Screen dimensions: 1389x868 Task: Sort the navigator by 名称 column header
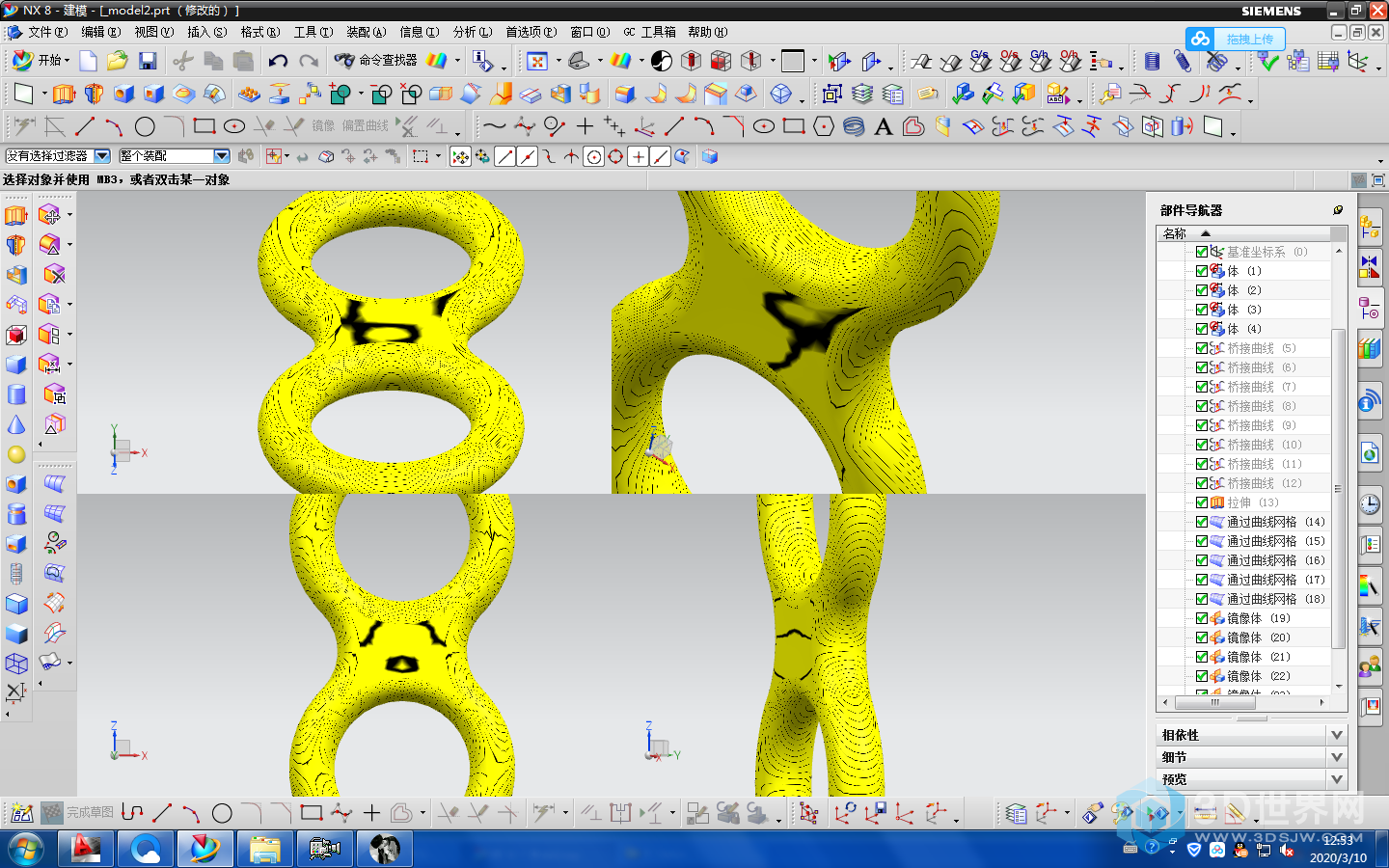click(x=1242, y=233)
